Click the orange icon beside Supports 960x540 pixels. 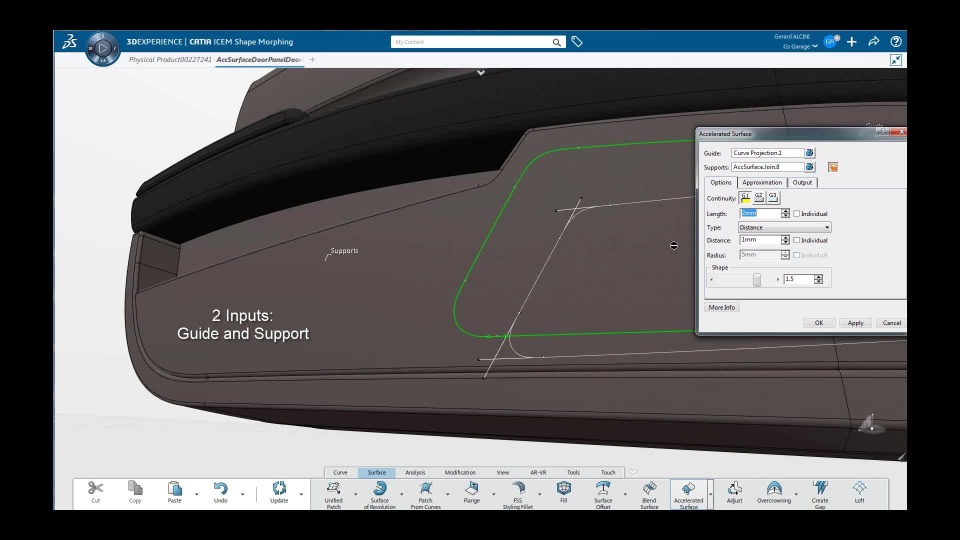(833, 167)
